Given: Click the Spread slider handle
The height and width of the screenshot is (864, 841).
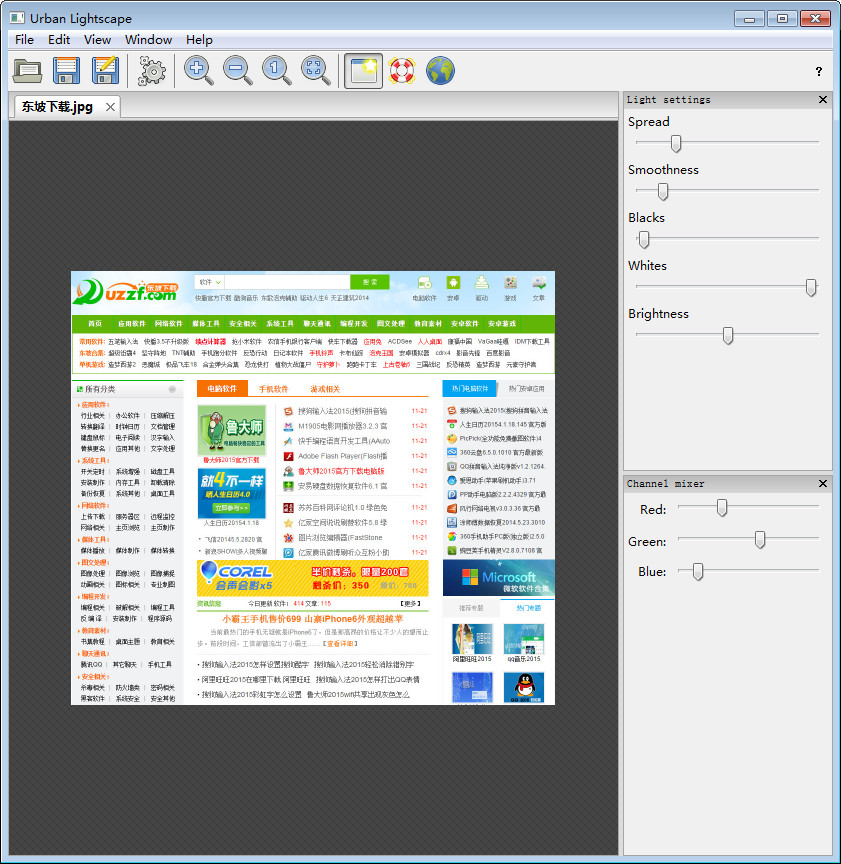Looking at the screenshot, I should click(676, 143).
